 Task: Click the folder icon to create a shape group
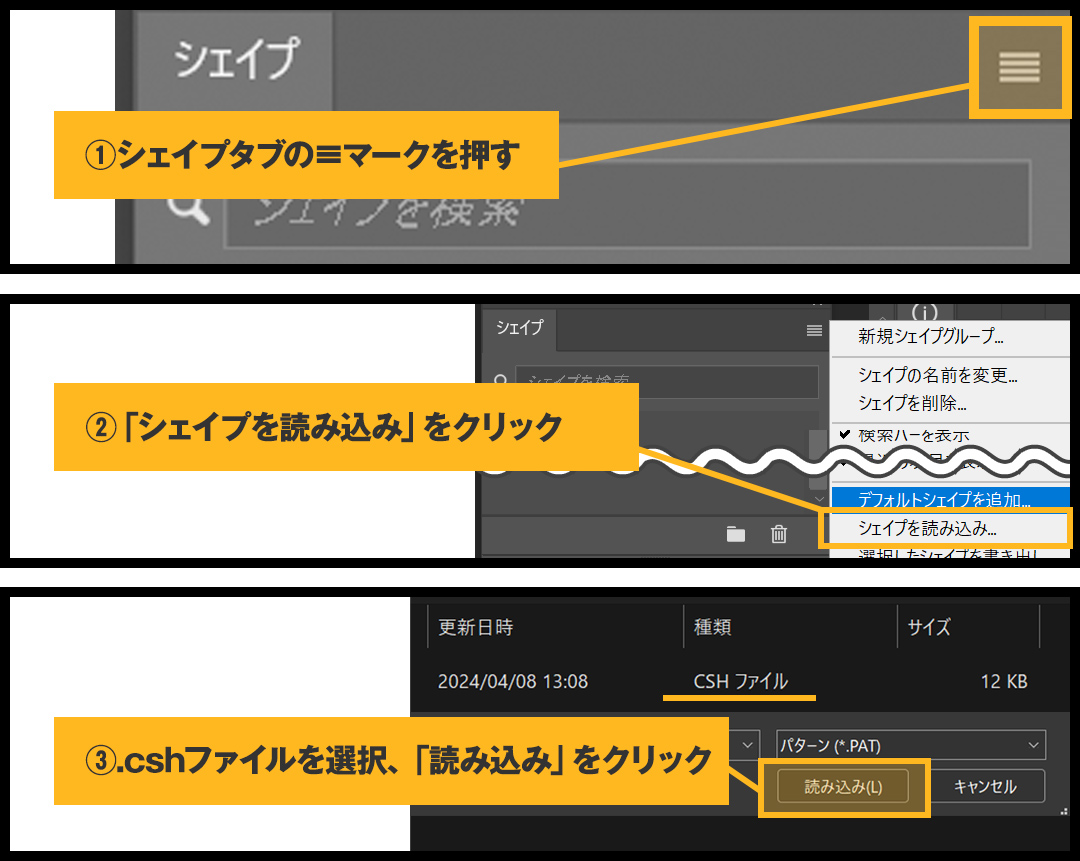[736, 534]
